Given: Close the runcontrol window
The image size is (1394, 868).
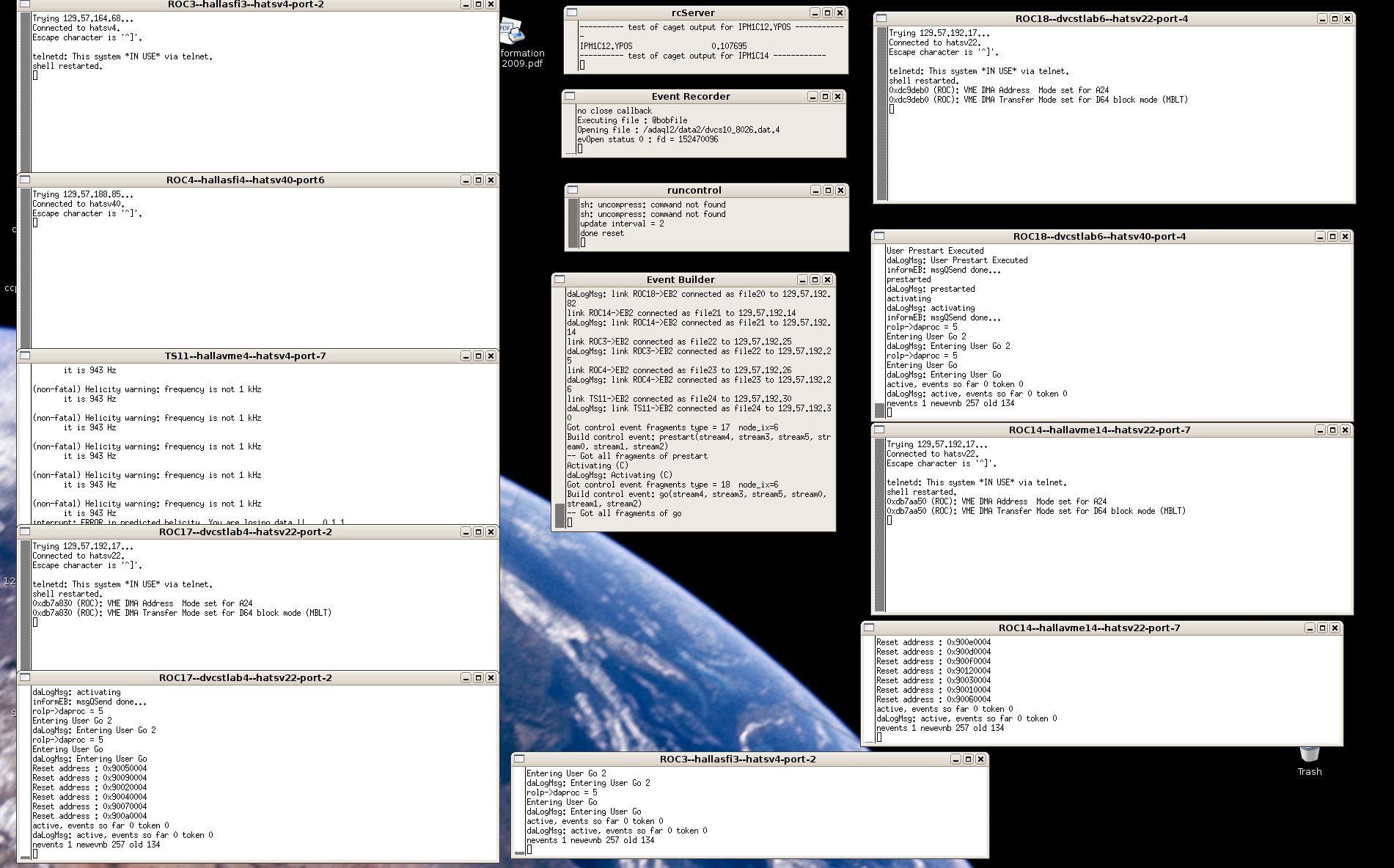Looking at the screenshot, I should [840, 190].
